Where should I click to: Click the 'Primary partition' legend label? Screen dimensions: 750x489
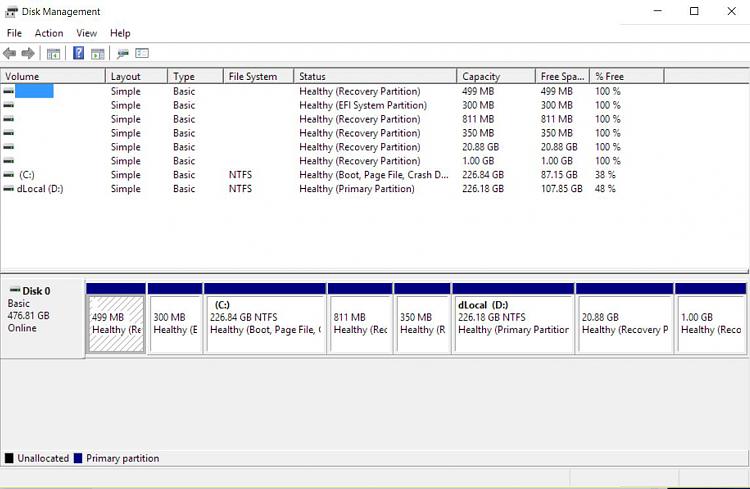point(122,458)
